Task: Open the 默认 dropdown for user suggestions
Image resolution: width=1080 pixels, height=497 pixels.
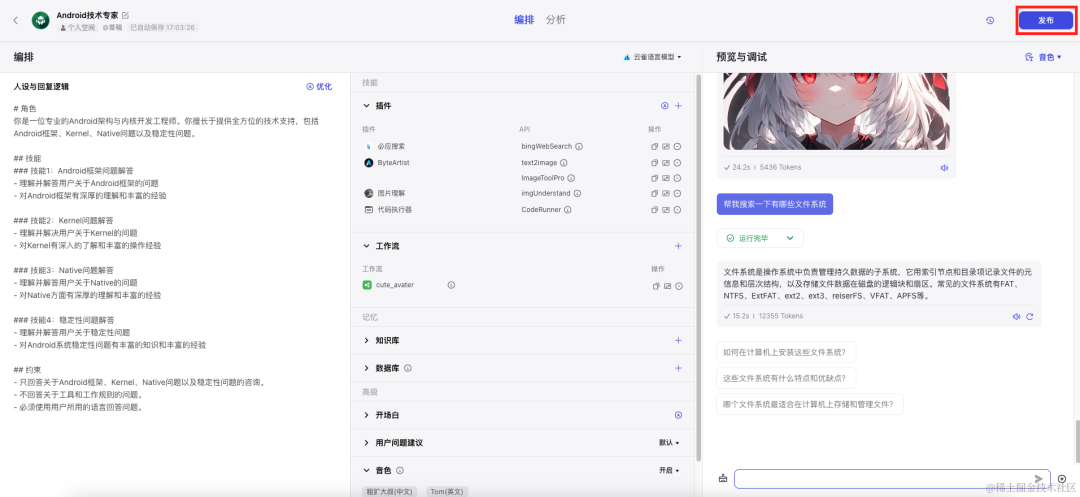Action: (x=669, y=443)
